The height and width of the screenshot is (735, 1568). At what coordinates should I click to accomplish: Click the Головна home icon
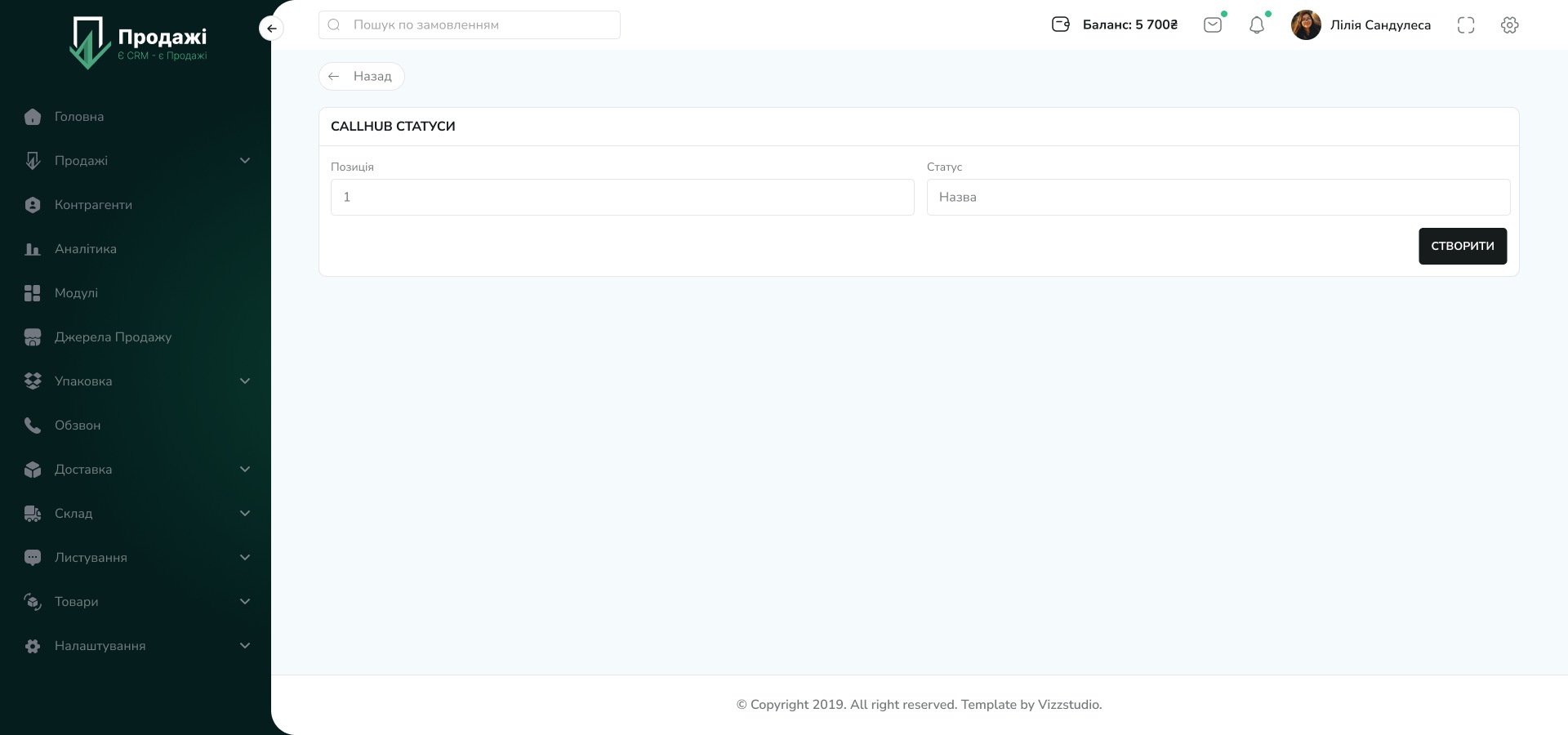tap(33, 117)
